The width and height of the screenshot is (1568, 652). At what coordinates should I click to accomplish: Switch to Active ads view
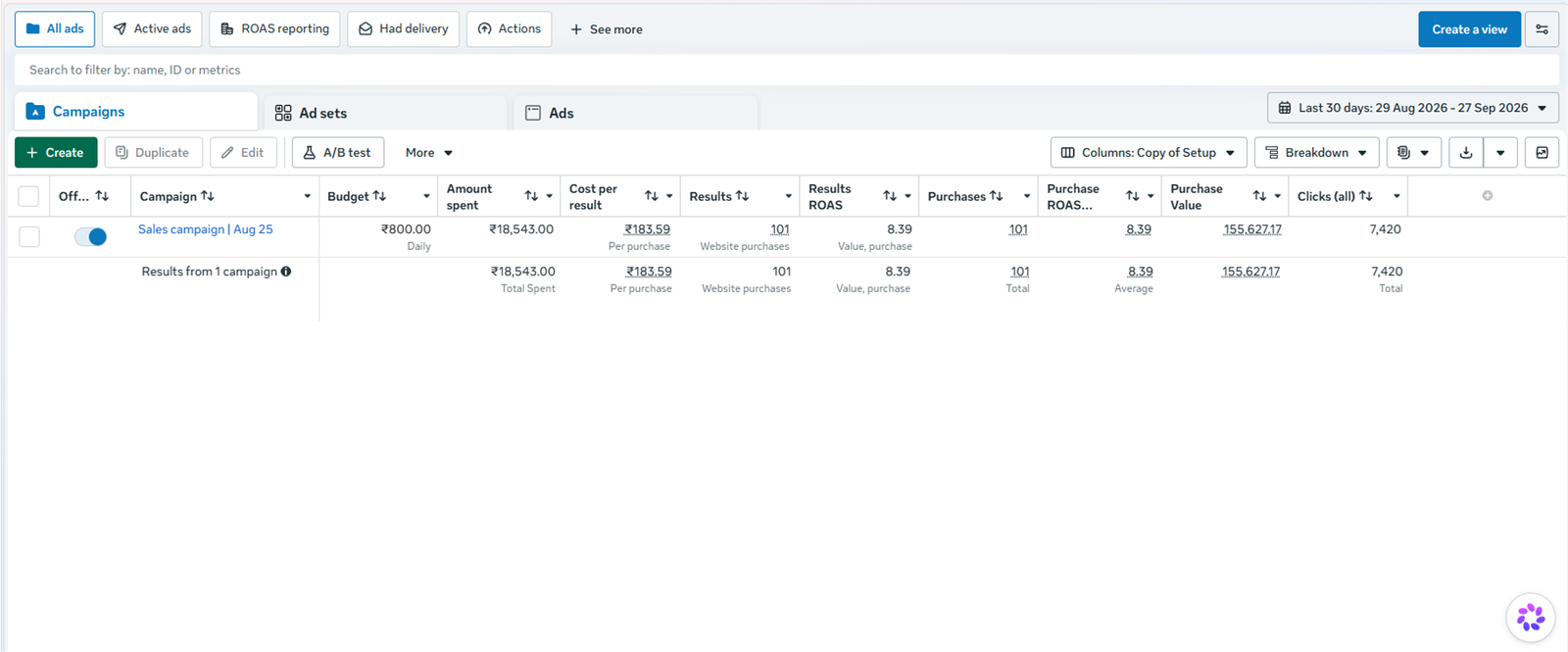(x=153, y=29)
